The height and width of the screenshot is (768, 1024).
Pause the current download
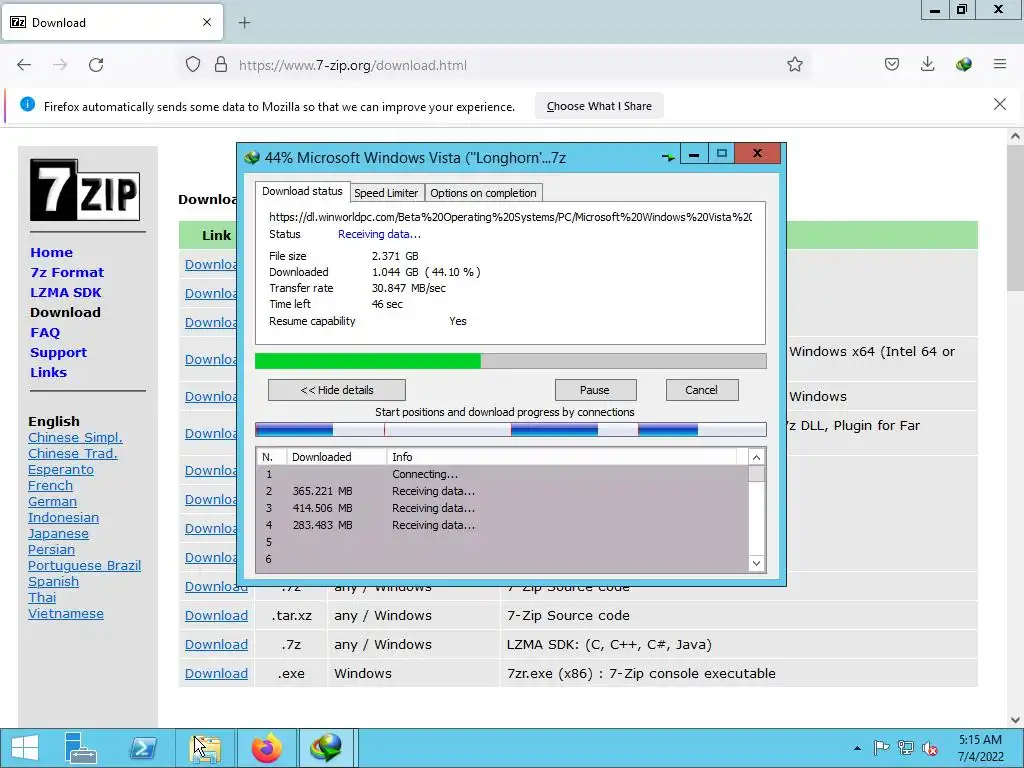[595, 390]
